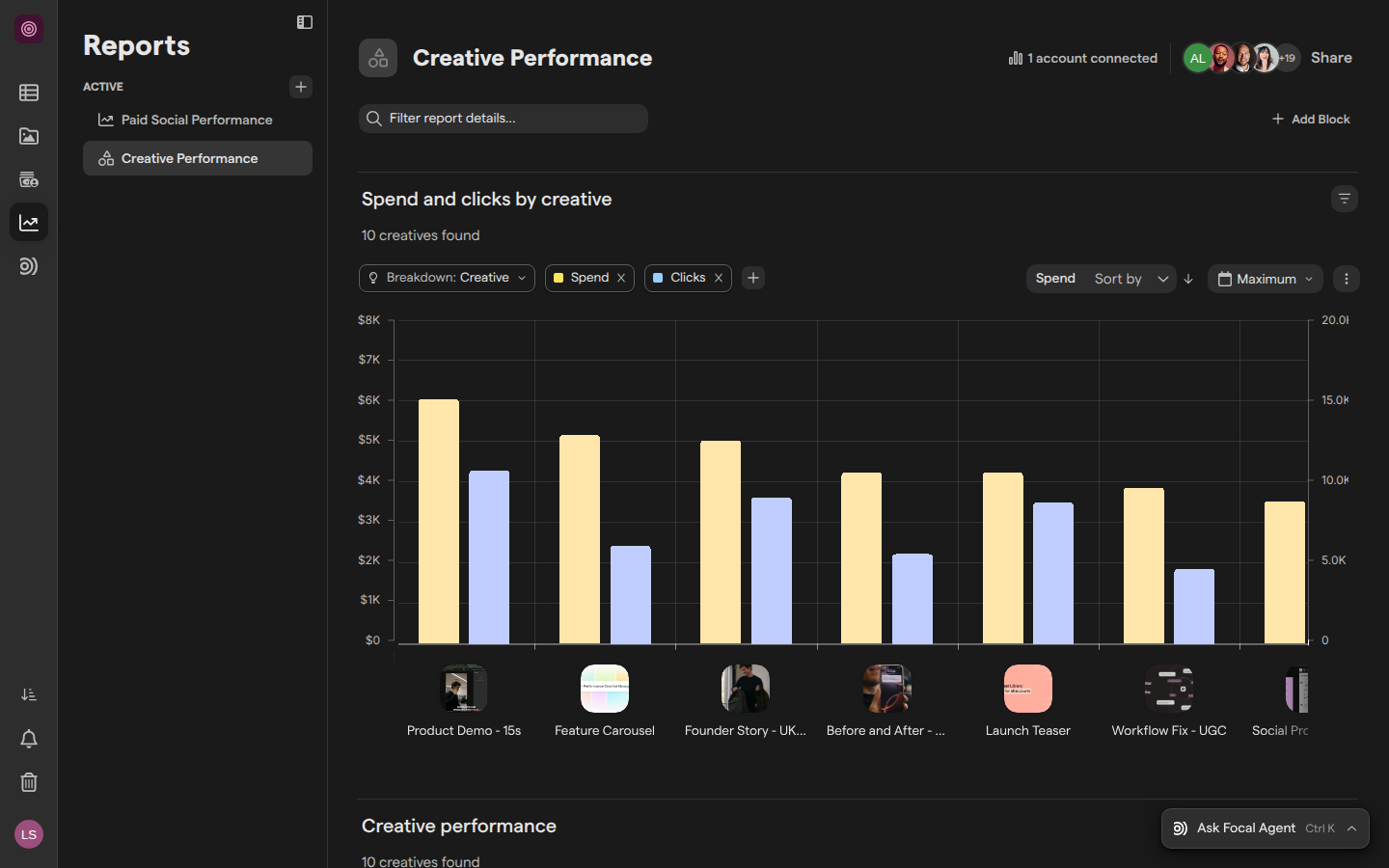Remove the Spend metric chip
This screenshot has width=1389, height=868.
pyautogui.click(x=621, y=278)
